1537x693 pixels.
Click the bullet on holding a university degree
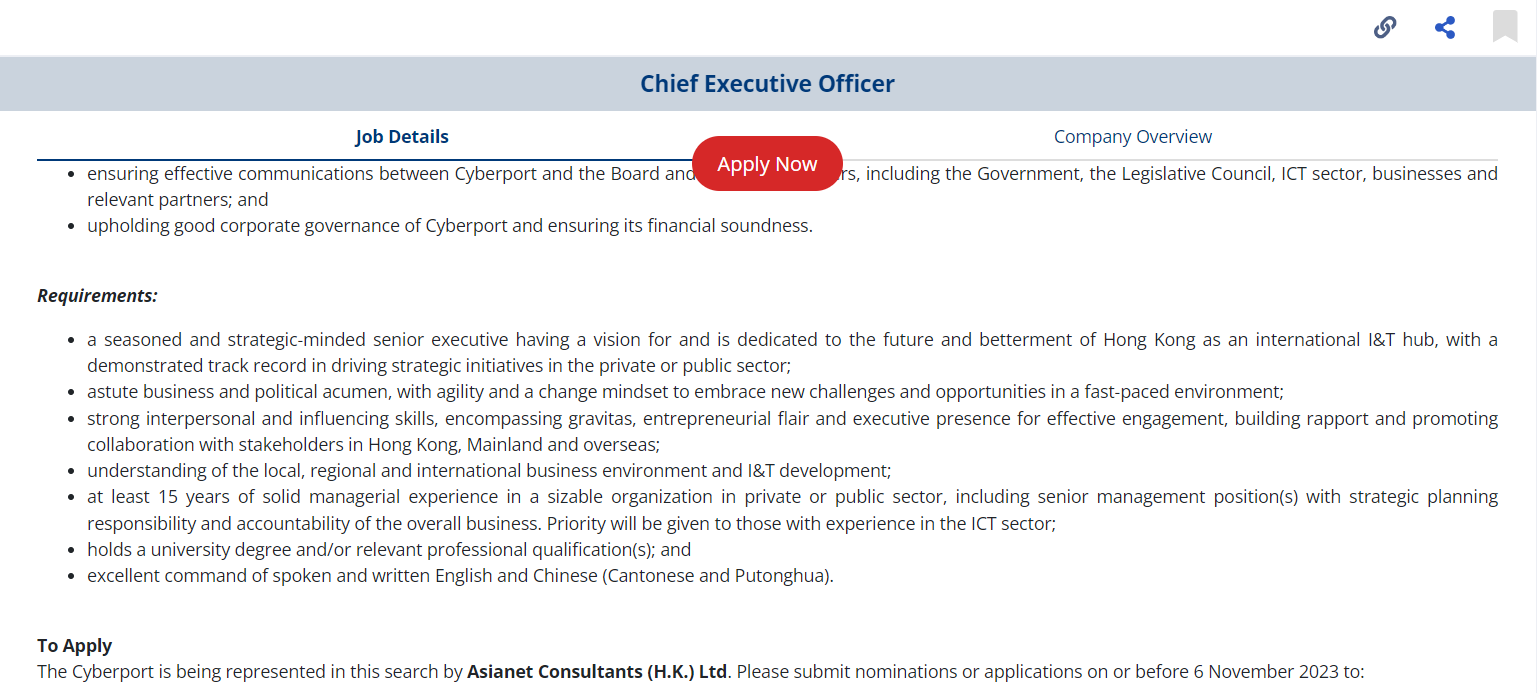pyautogui.click(x=389, y=550)
